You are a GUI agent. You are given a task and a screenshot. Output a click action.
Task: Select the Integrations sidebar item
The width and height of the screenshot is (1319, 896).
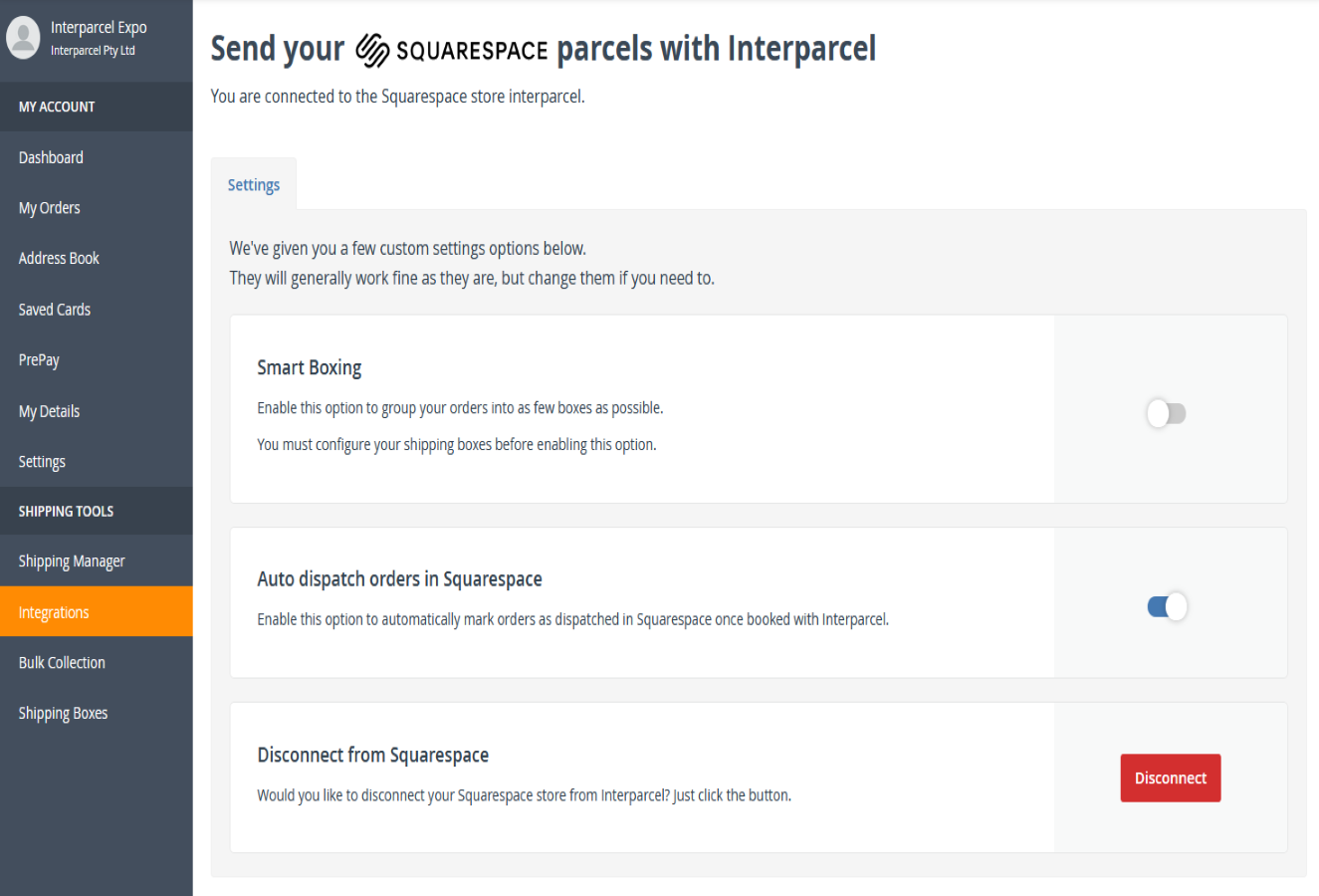[53, 611]
